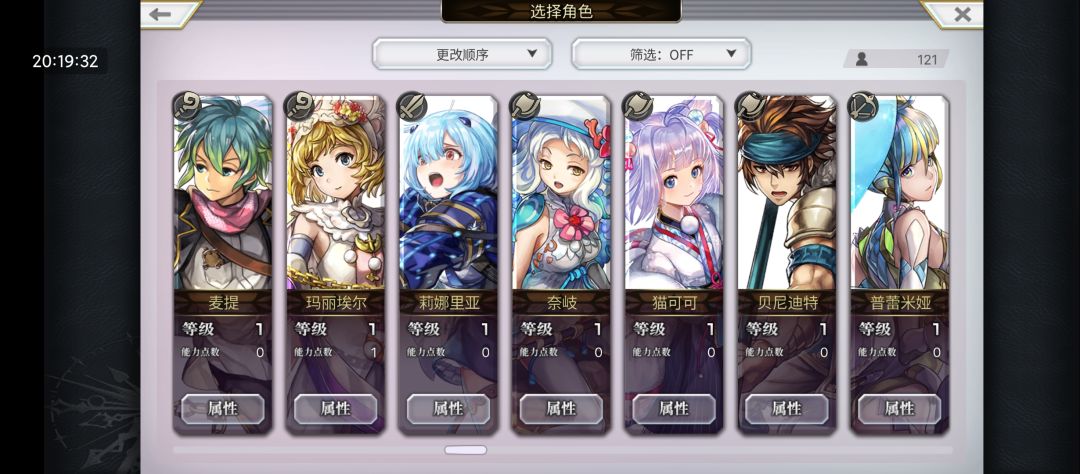1080x474 pixels.
Task: Select 莉娜里亚's character portrait
Action: (448, 193)
